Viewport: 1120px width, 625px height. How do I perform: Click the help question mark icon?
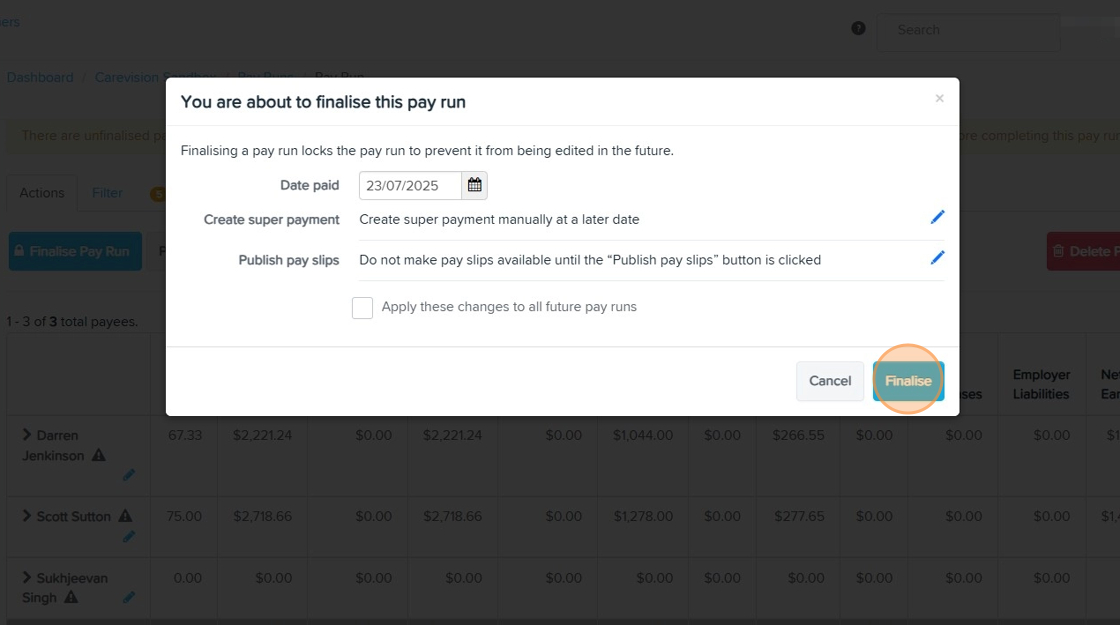[x=858, y=28]
